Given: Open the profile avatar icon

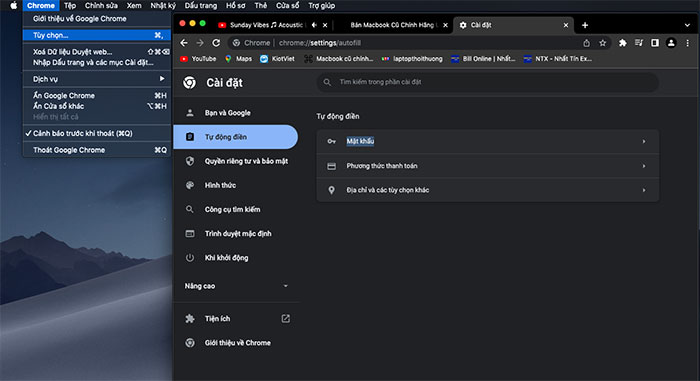Looking at the screenshot, I should pyautogui.click(x=671, y=43).
